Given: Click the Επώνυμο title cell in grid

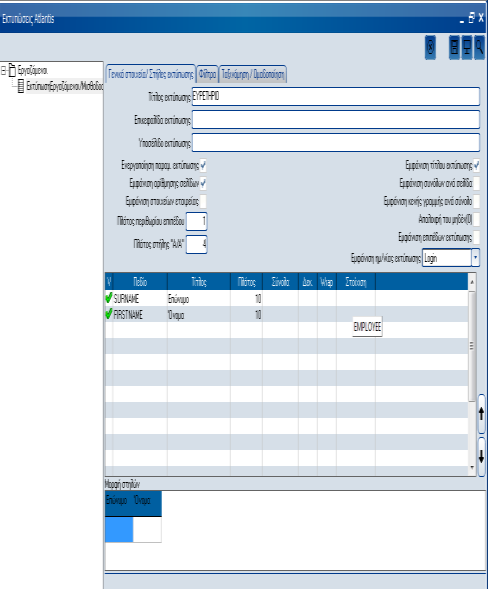Looking at the screenshot, I should coord(199,298).
